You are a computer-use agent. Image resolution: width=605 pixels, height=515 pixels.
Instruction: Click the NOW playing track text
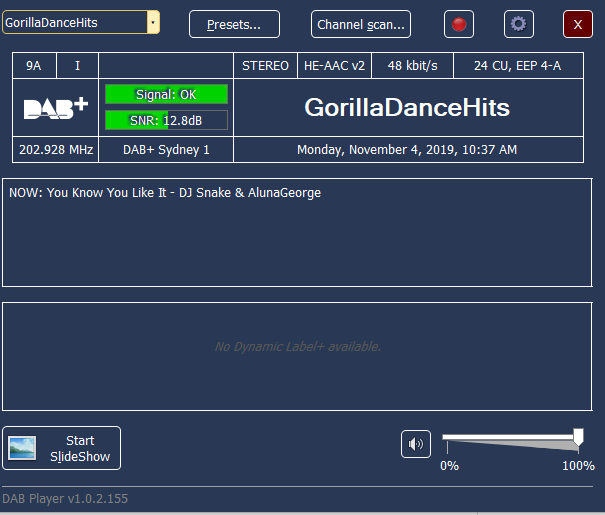[x=165, y=192]
